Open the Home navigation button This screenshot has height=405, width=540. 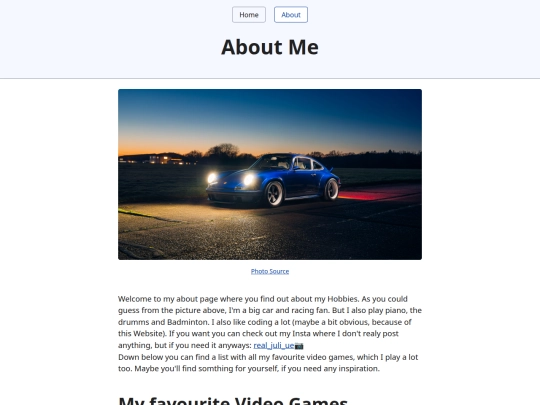[249, 15]
